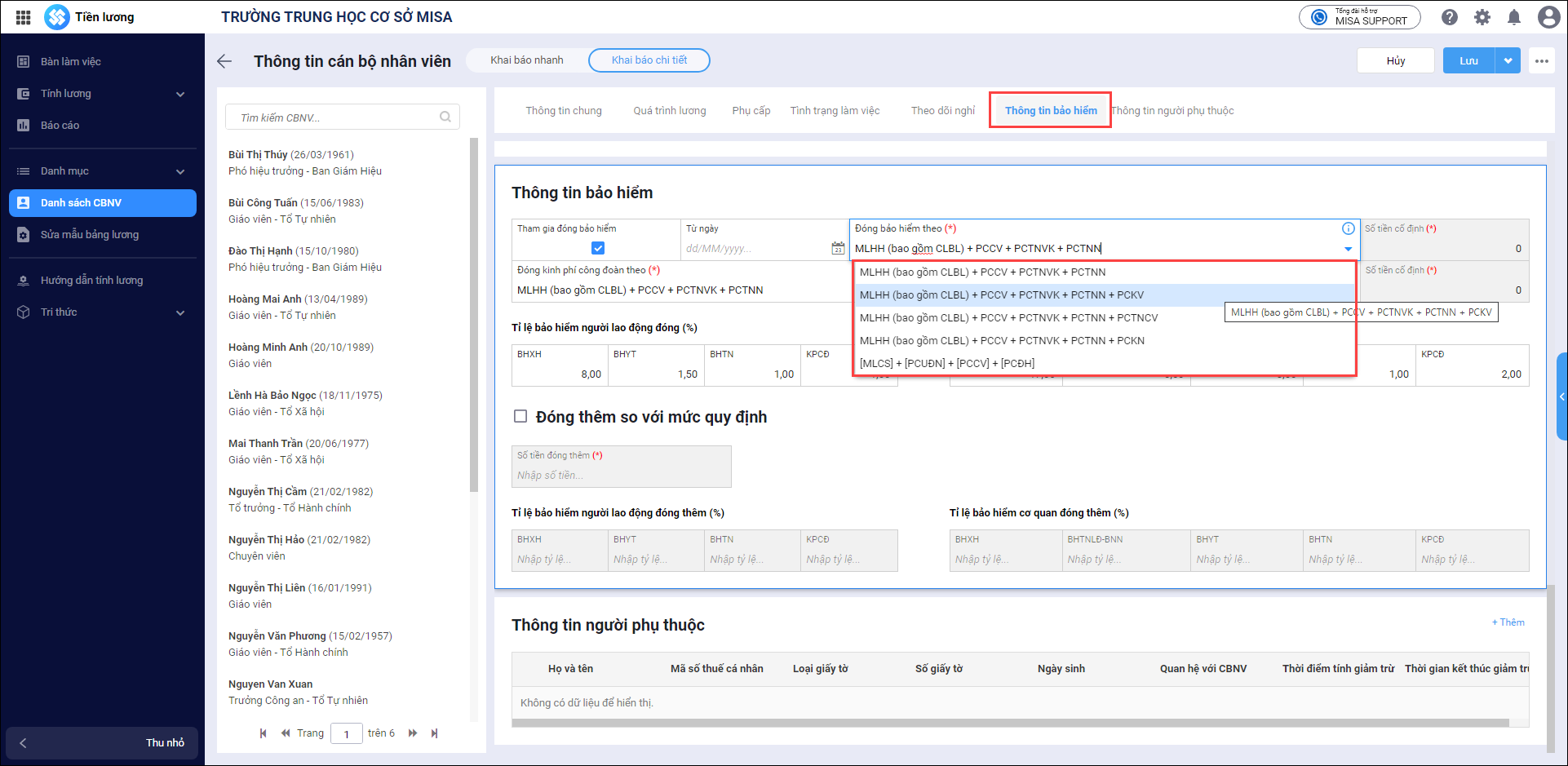Go to previous page of employee list
The width and height of the screenshot is (1568, 766).
click(x=286, y=733)
